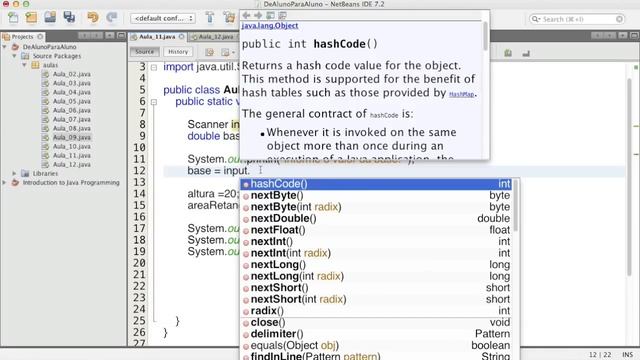Click the Build Project hammer icon

click(210, 18)
